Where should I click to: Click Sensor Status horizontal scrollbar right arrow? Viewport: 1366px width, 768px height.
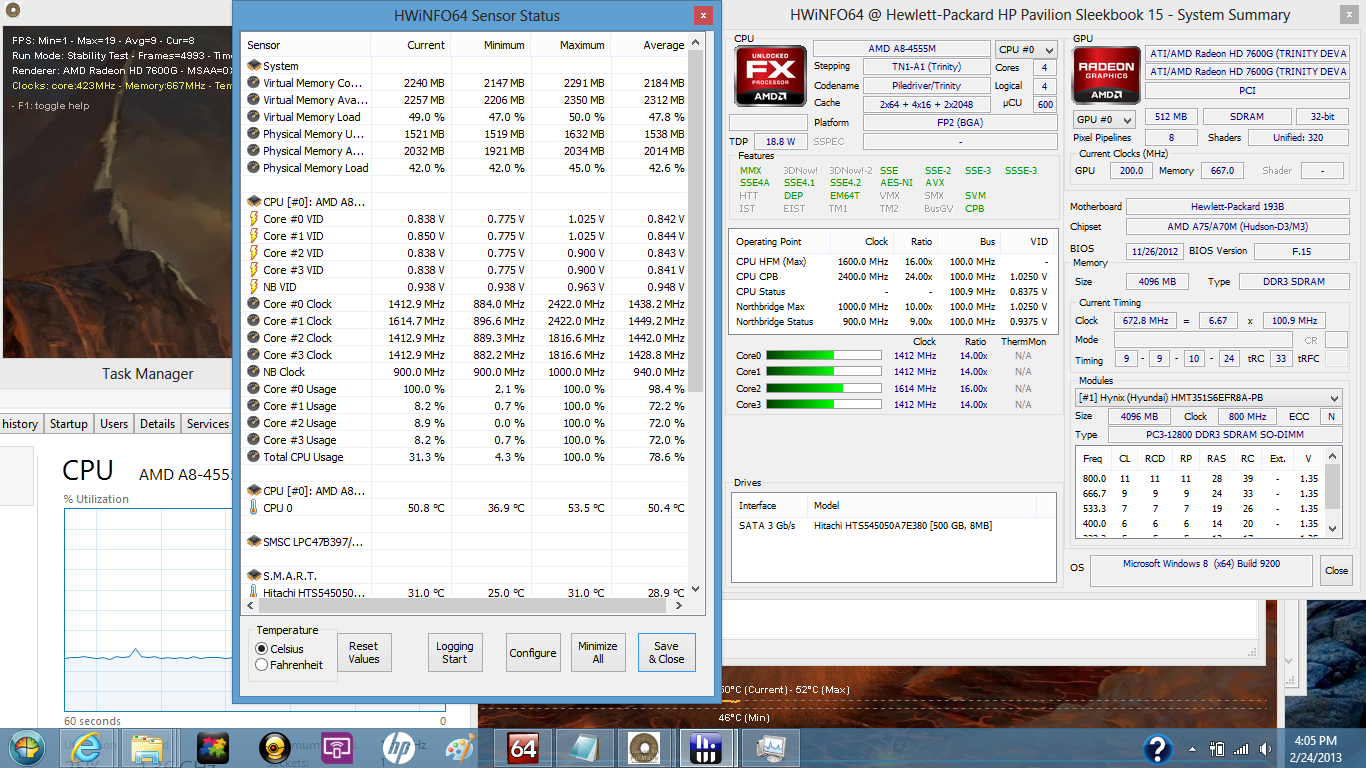point(679,605)
